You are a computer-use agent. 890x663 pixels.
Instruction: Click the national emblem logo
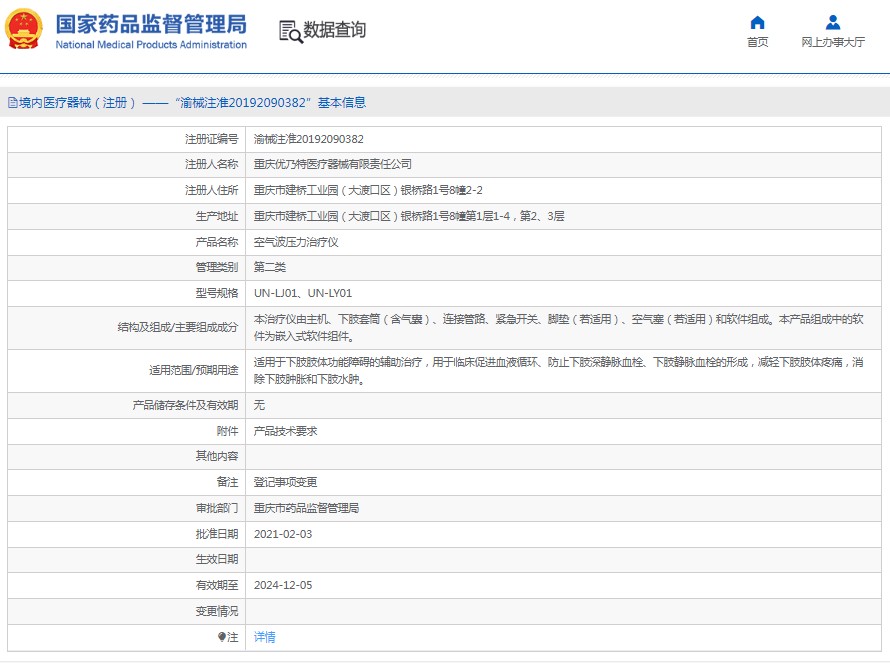24,30
